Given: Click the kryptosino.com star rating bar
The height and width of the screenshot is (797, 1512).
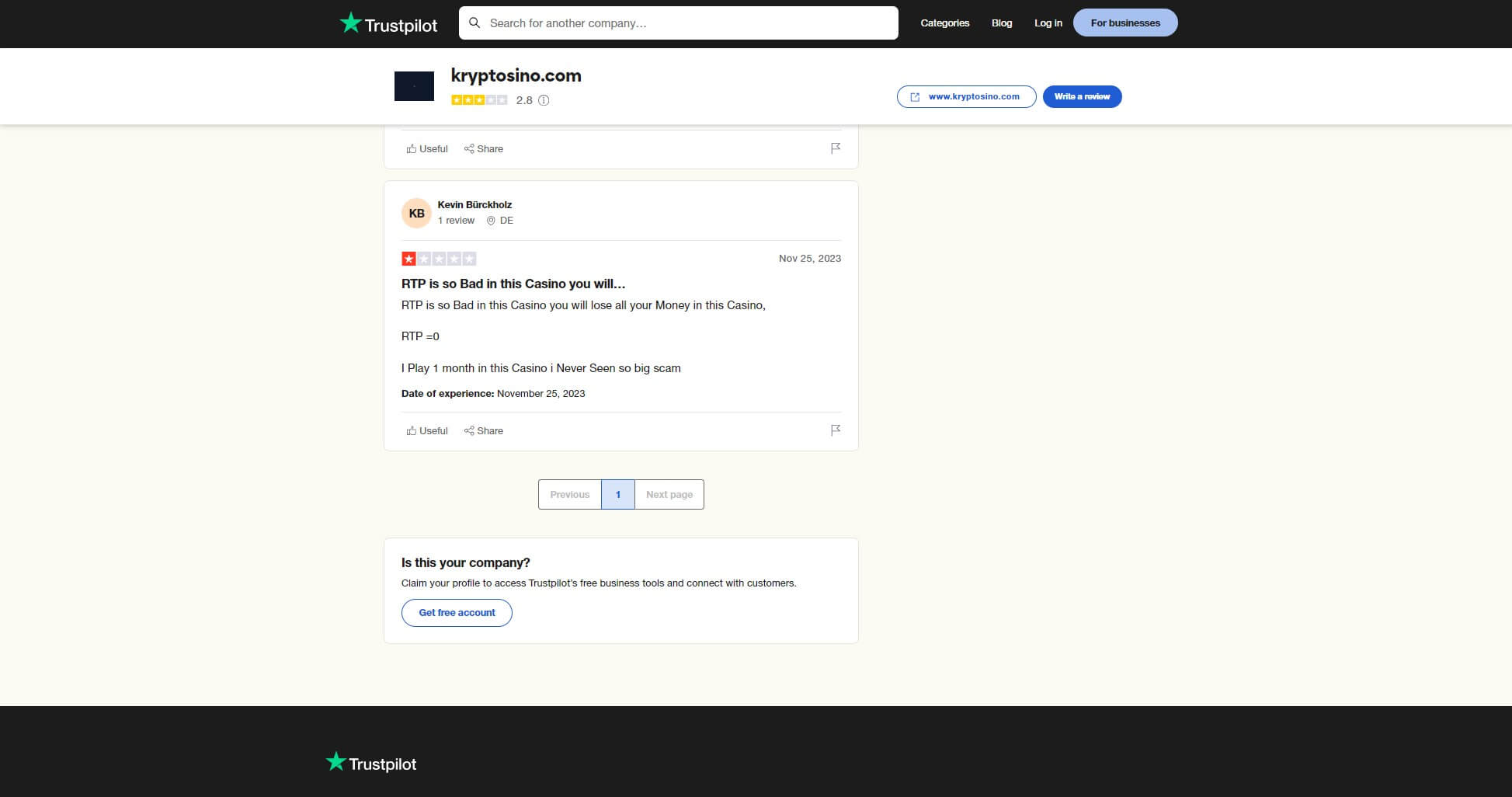Looking at the screenshot, I should pyautogui.click(x=480, y=99).
